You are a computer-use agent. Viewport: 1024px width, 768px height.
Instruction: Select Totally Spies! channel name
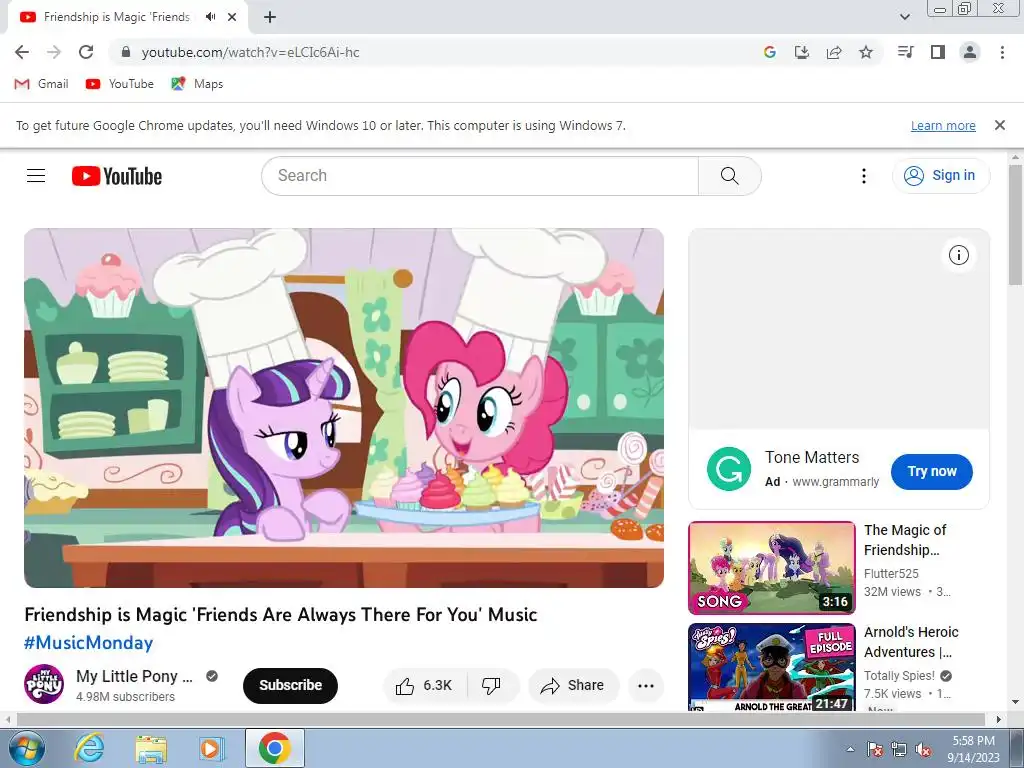pos(899,676)
